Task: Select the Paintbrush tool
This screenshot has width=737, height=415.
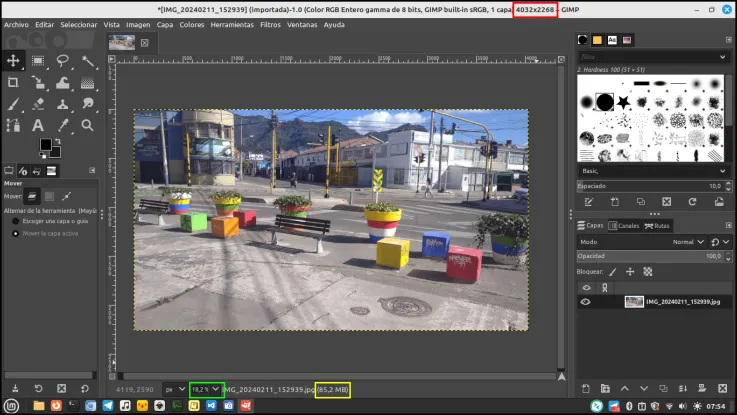Action: point(13,103)
